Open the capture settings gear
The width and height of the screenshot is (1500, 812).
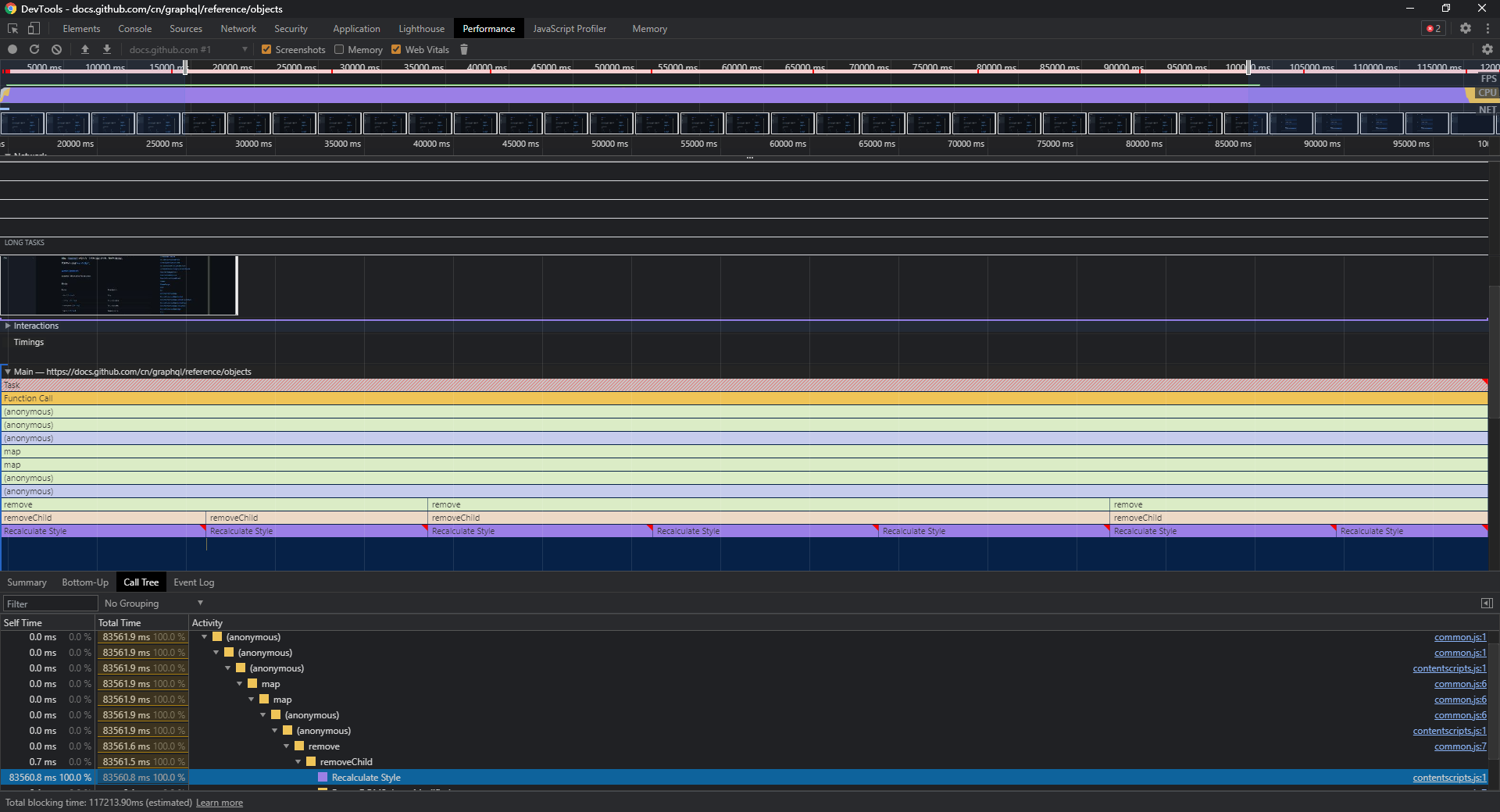pyautogui.click(x=1487, y=49)
